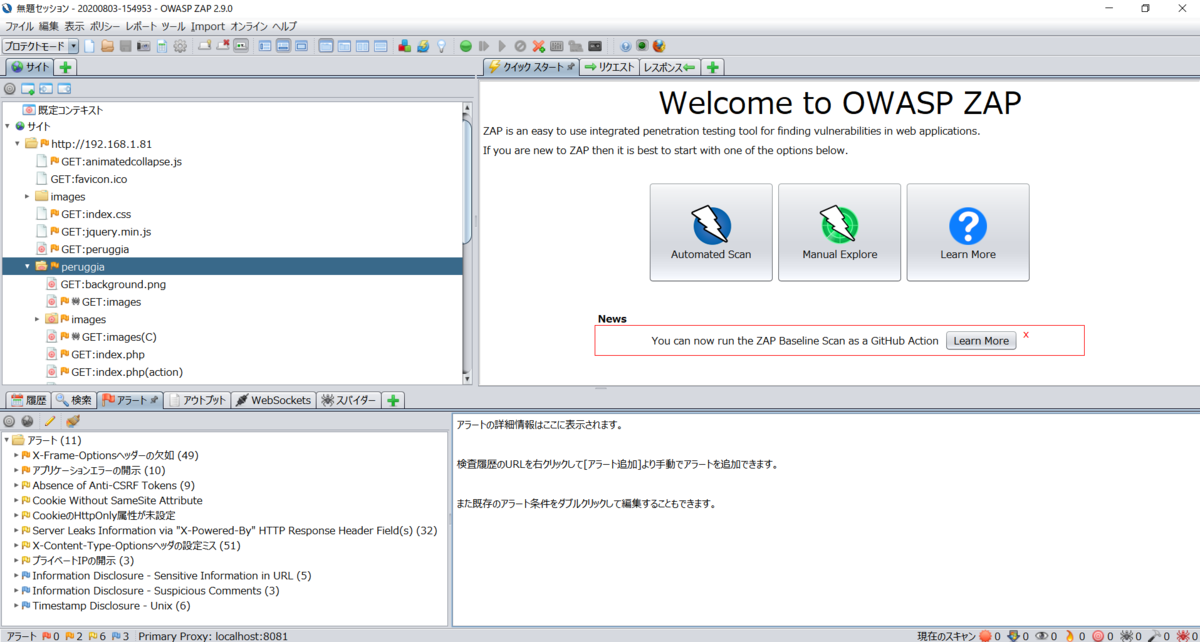1200x642 pixels.
Task: Click Learn More in the News box
Action: coord(981,340)
